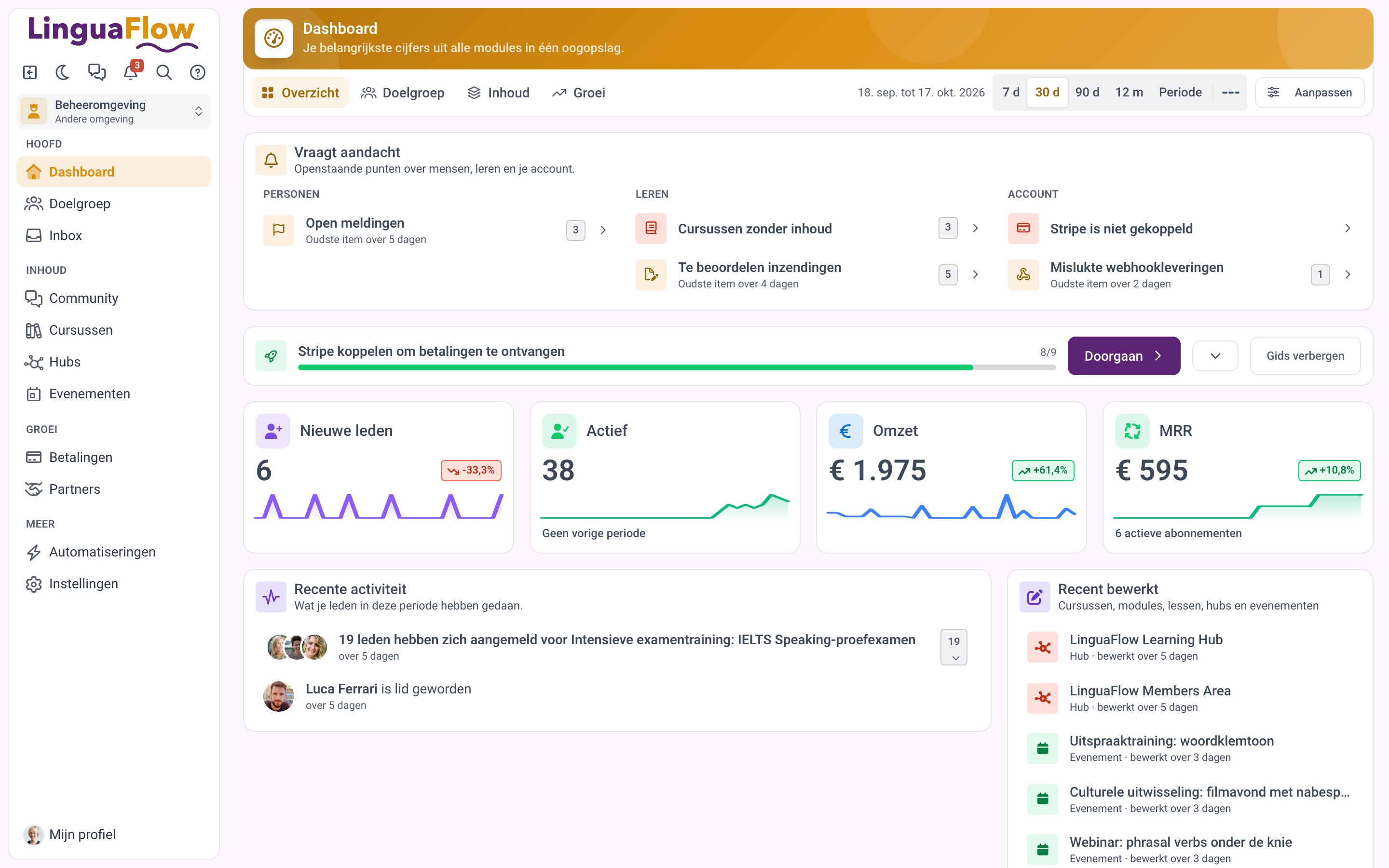
Task: Click the Vraagt aandacht bell icon
Action: point(271,160)
